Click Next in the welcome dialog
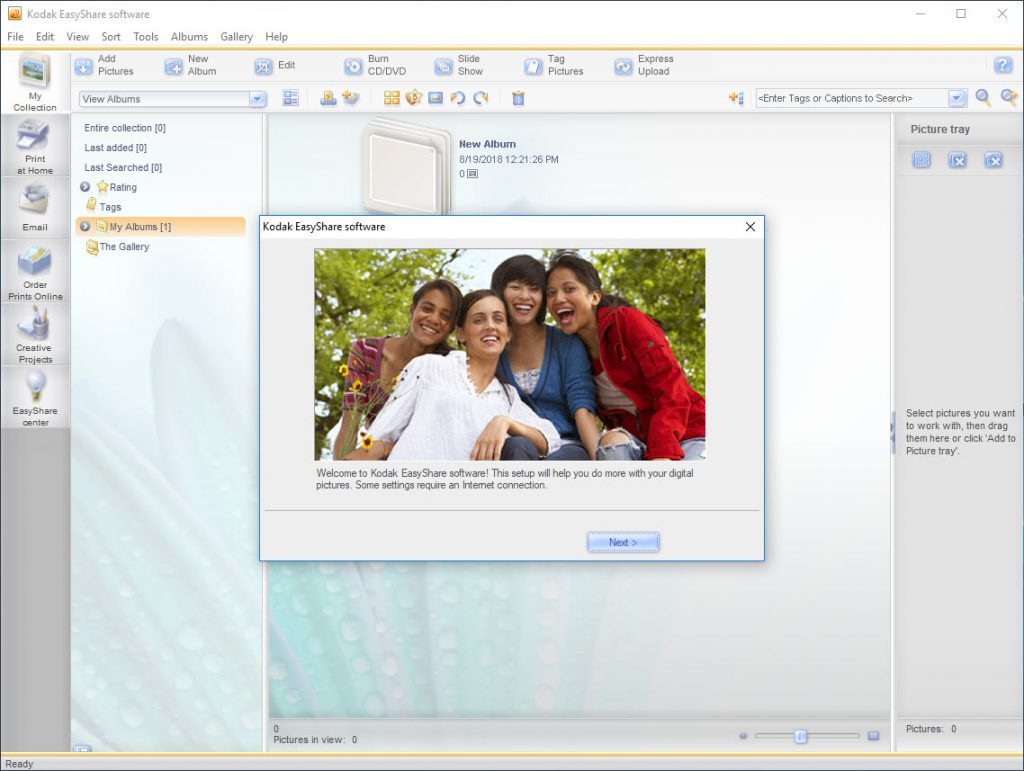 (623, 543)
